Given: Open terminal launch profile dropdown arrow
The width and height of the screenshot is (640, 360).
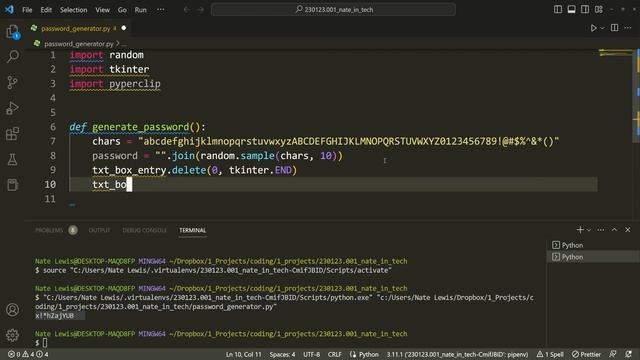Looking at the screenshot, I should click(589, 230).
